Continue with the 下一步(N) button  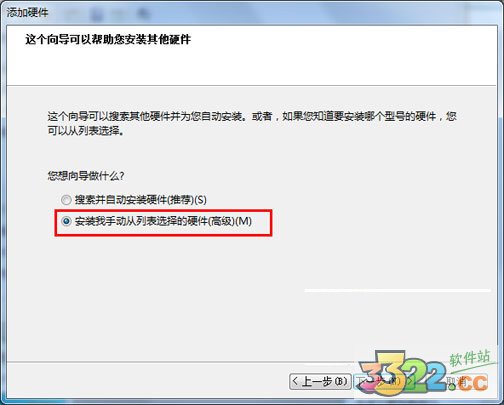383,381
